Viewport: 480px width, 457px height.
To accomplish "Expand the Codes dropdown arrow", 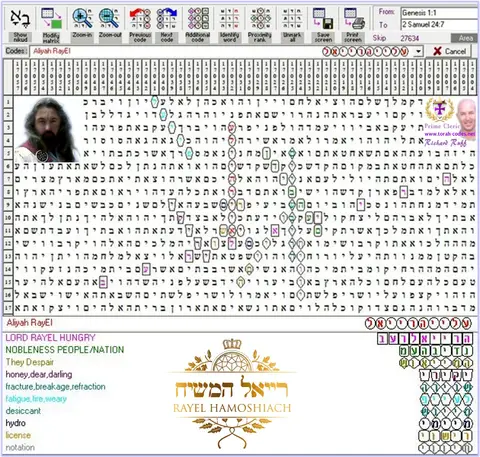I will pos(418,52).
